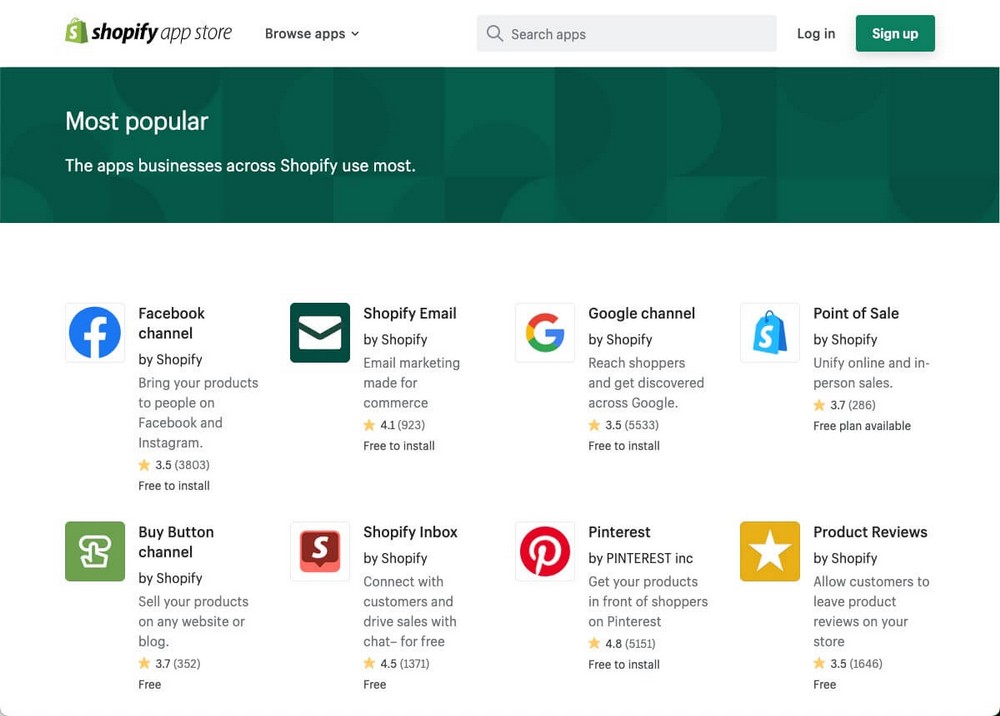Viewport: 1000px width, 716px height.
Task: Click 'Free to install' under Shopify Email
Action: point(399,446)
